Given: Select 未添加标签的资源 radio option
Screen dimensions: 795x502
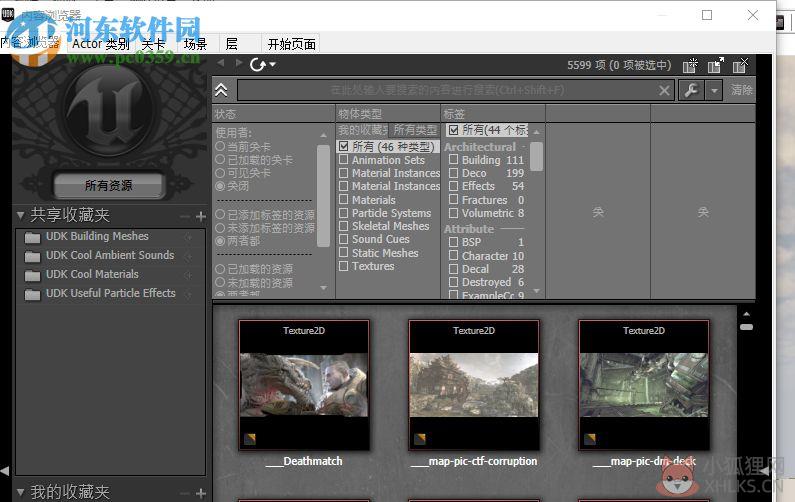Looking at the screenshot, I should pyautogui.click(x=220, y=228).
